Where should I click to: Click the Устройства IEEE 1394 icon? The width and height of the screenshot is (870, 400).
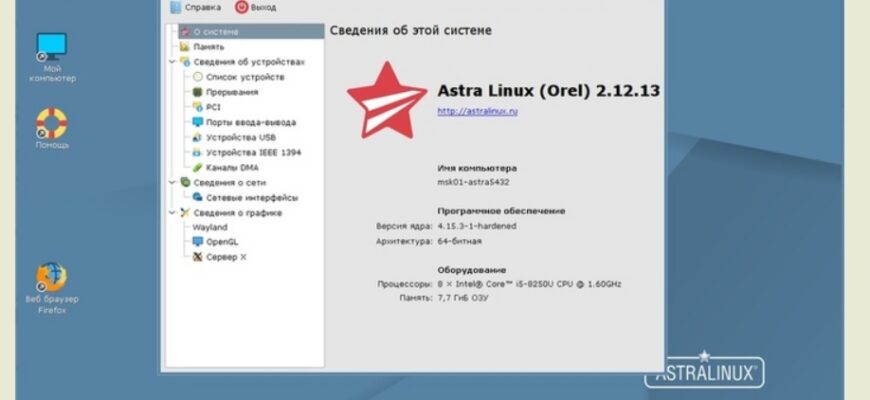tap(198, 152)
